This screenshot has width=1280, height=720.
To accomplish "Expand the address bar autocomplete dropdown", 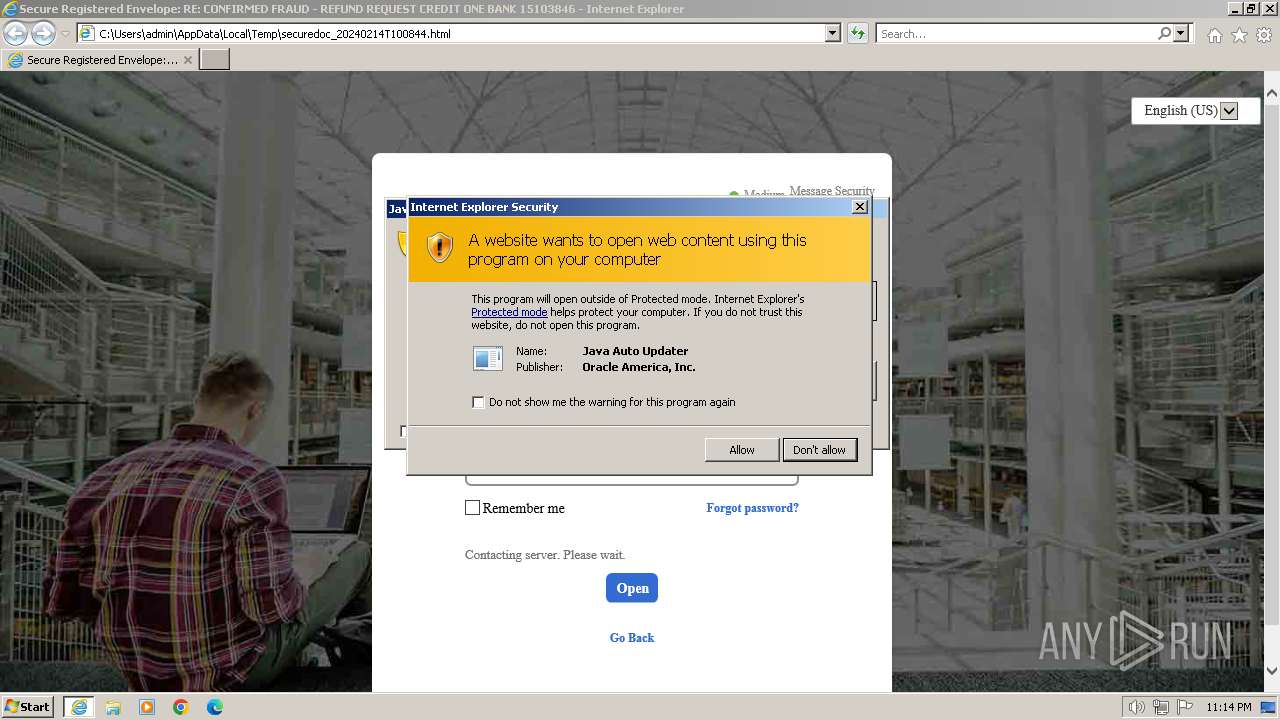I will (x=833, y=34).
